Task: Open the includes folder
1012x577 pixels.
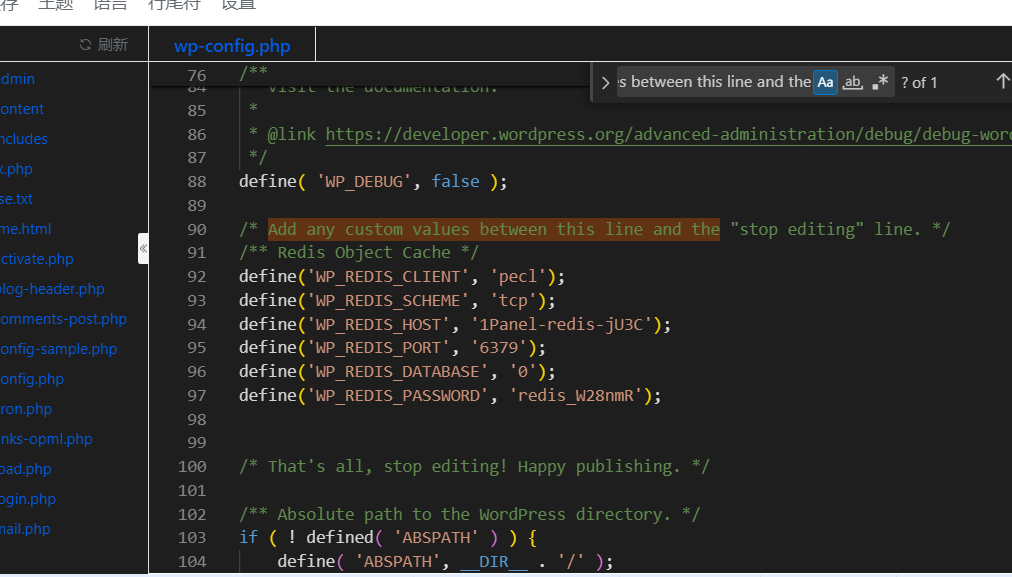Action: (x=23, y=139)
